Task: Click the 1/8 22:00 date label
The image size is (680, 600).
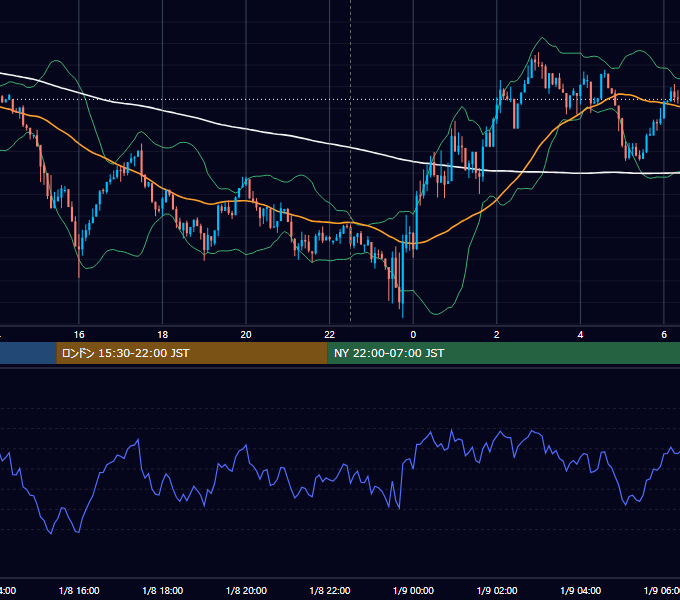Action: 330,590
